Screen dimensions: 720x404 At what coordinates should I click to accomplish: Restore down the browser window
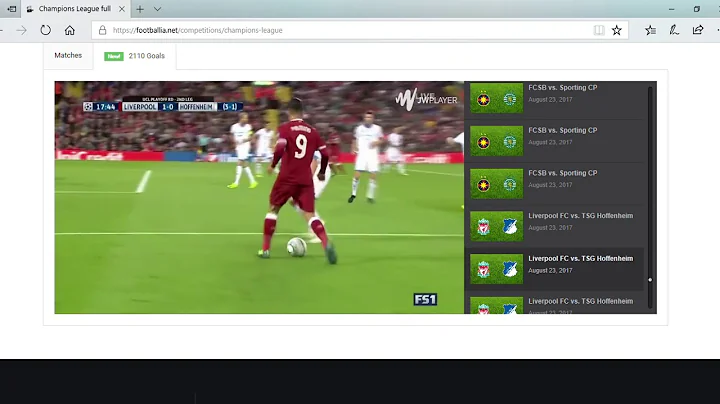(x=697, y=9)
